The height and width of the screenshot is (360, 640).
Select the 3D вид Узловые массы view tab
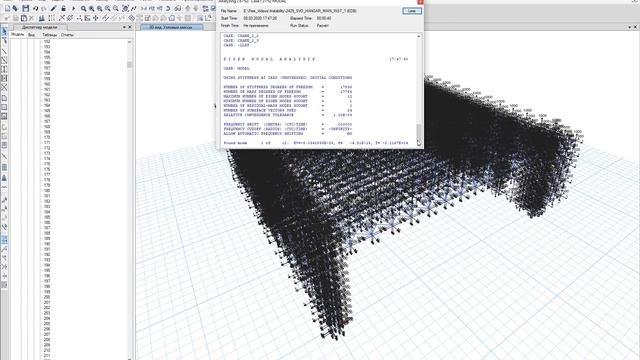[171, 27]
